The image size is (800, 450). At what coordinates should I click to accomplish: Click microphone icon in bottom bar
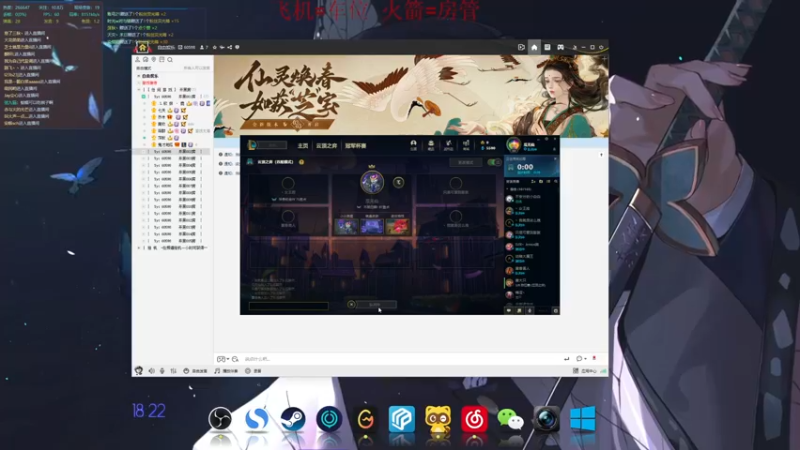point(162,371)
